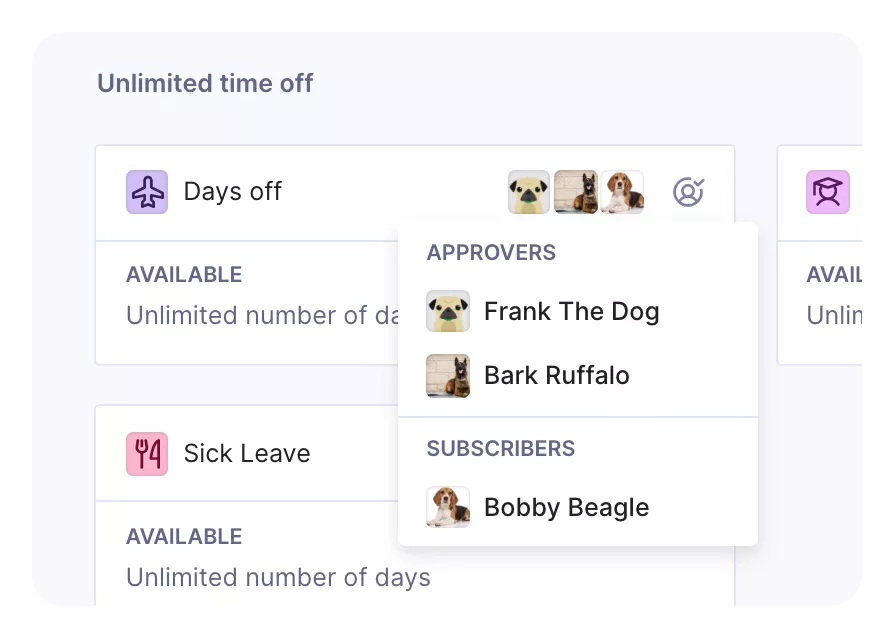Click Frank The Dog's pug avatar in popup
The height and width of the screenshot is (638, 894).
[x=448, y=311]
